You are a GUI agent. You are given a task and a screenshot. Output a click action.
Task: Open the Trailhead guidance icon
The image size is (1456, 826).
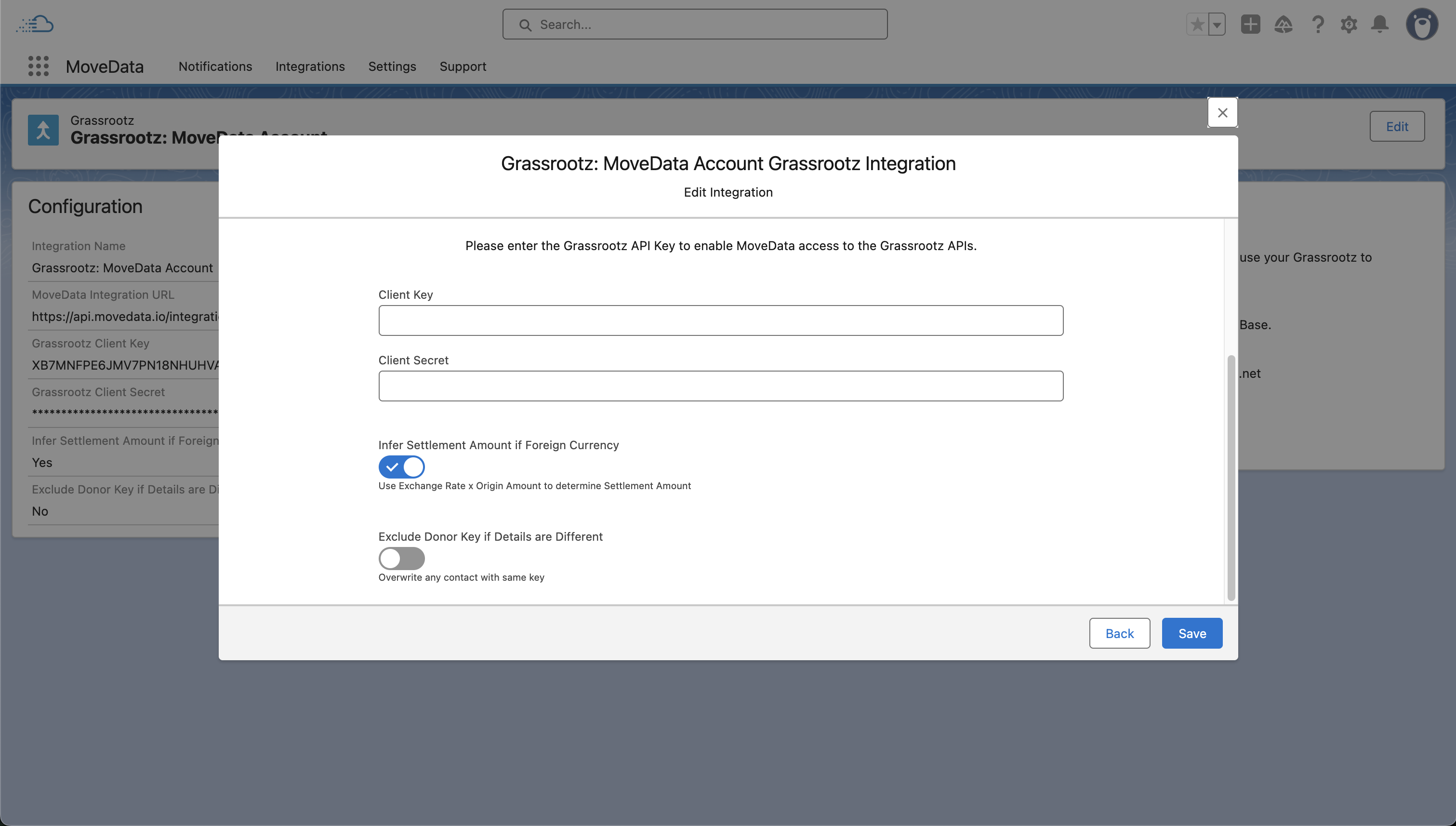1283,25
